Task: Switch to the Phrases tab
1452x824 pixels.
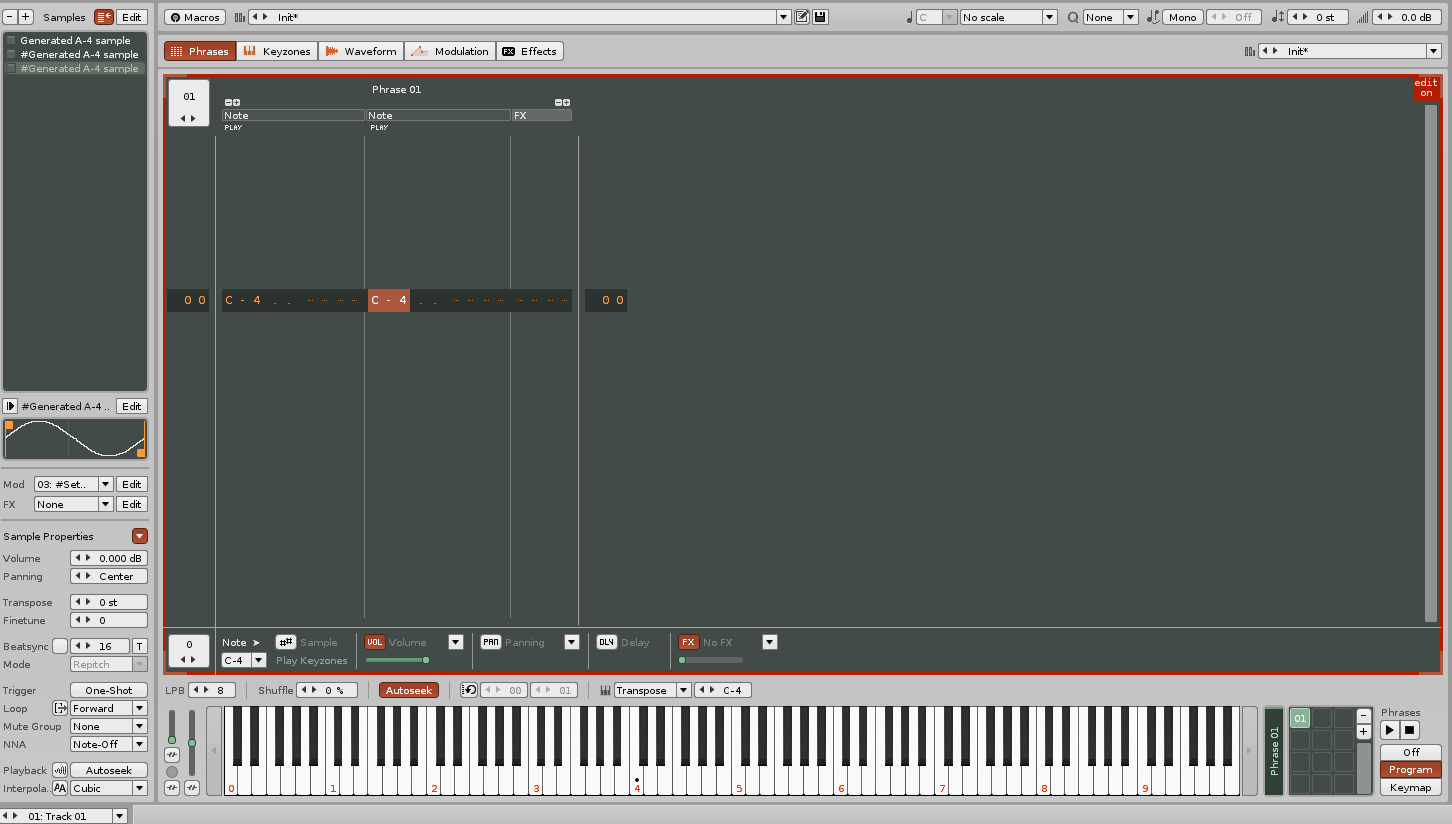Action: [199, 51]
